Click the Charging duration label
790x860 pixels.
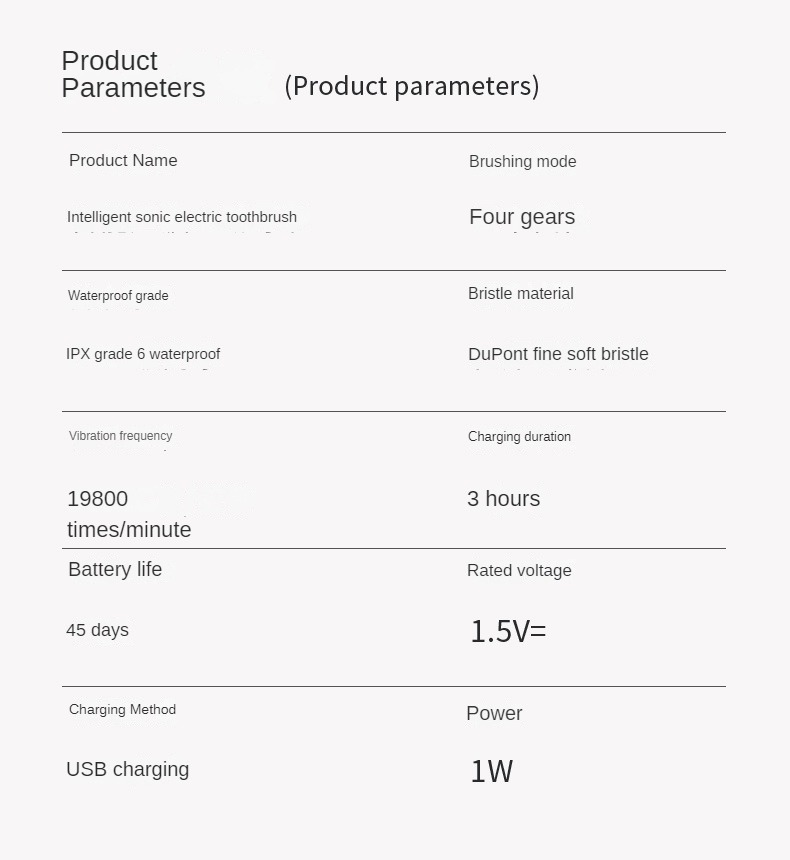tap(519, 436)
